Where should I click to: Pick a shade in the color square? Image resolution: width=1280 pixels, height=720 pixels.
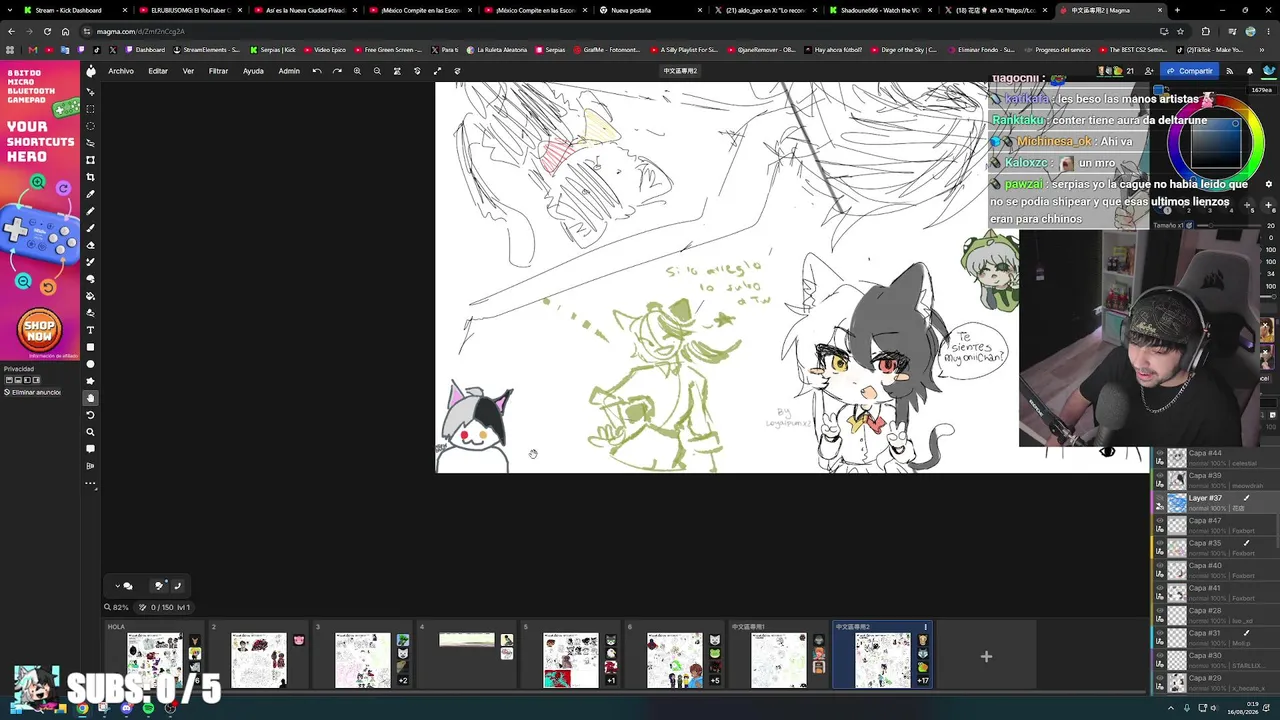pos(1215,141)
